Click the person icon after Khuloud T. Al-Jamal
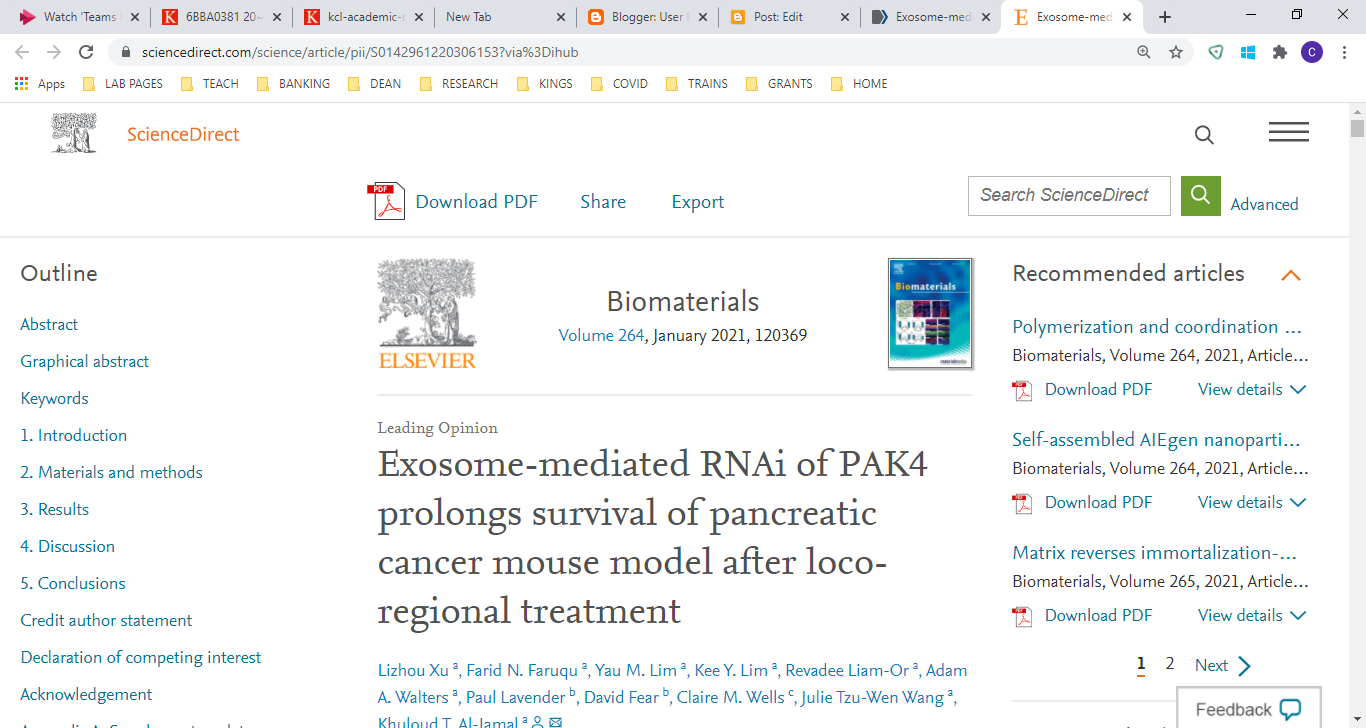This screenshot has width=1366, height=728. tap(538, 723)
